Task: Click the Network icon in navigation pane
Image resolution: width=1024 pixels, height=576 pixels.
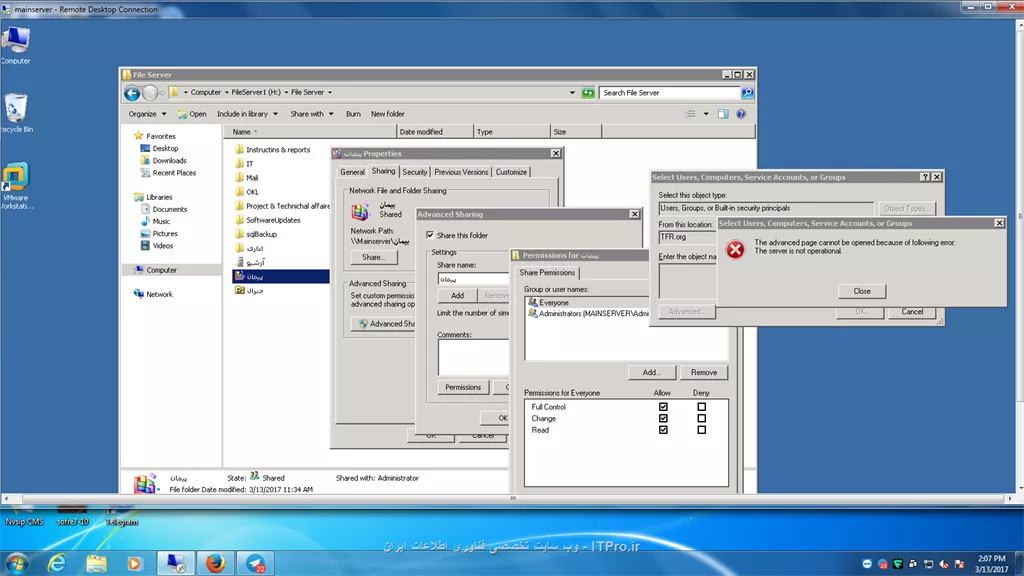Action: point(138,294)
